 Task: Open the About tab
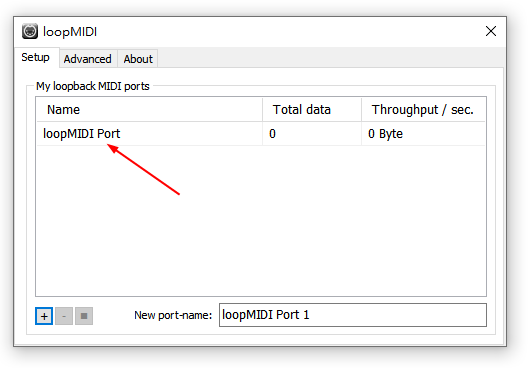[x=138, y=59]
